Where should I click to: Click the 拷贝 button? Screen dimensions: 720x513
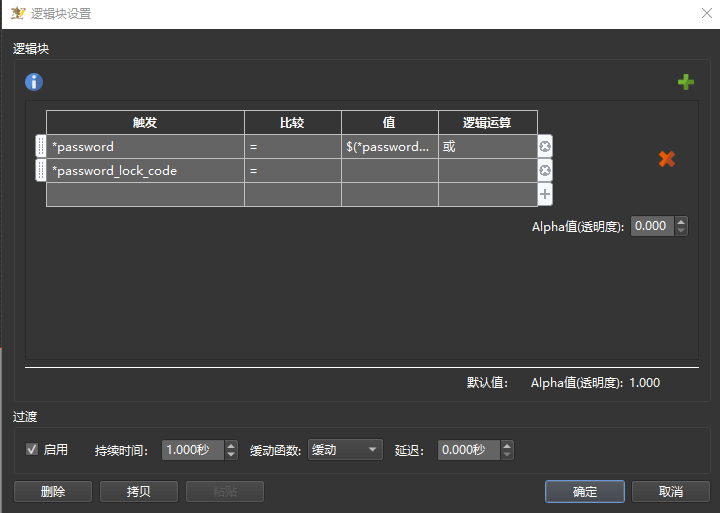click(139, 492)
